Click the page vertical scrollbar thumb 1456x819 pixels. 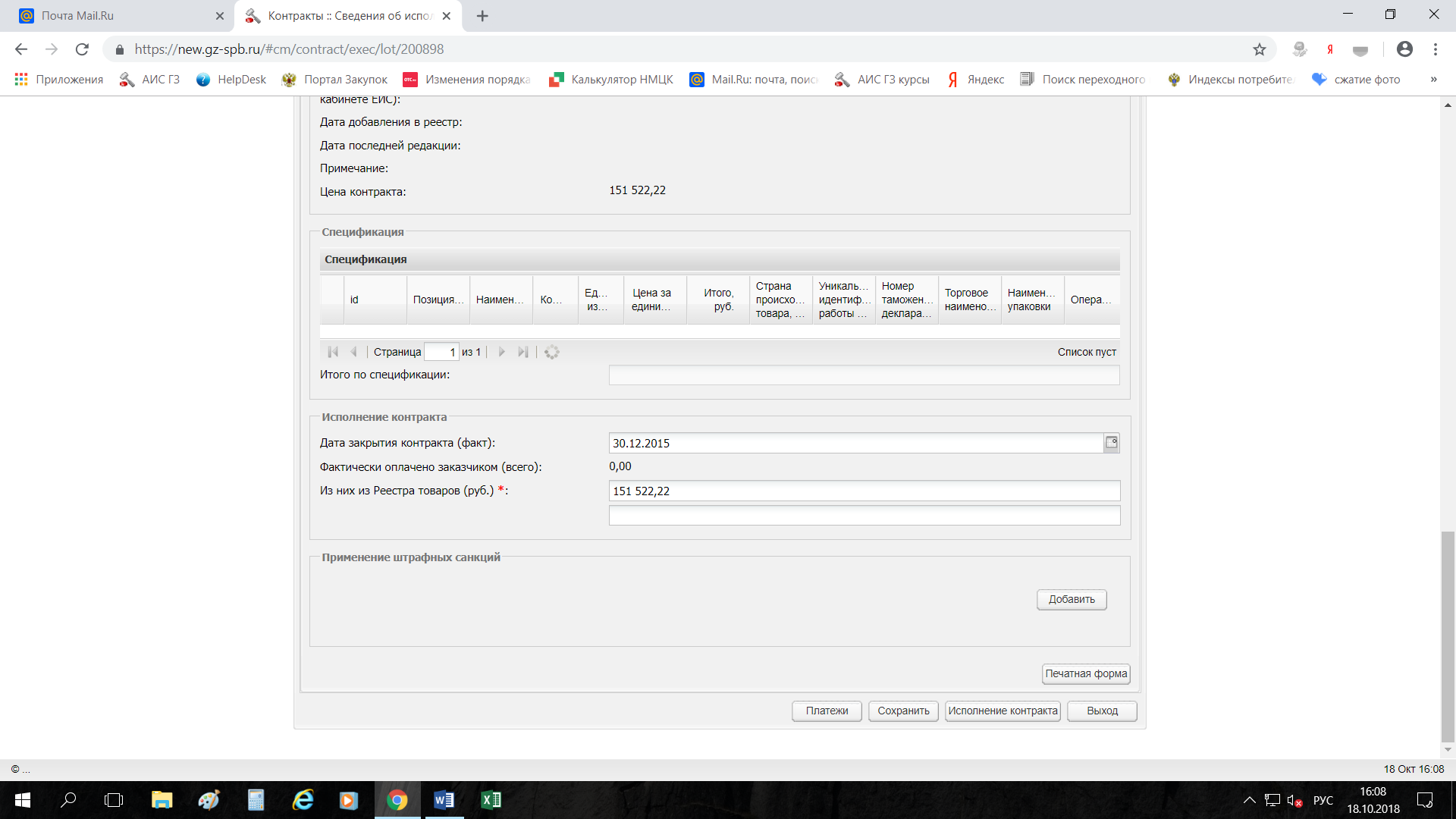pos(1448,637)
